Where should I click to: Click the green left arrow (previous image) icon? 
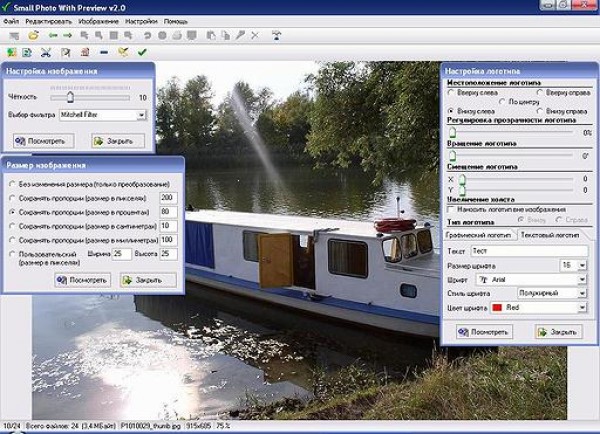coord(52,35)
